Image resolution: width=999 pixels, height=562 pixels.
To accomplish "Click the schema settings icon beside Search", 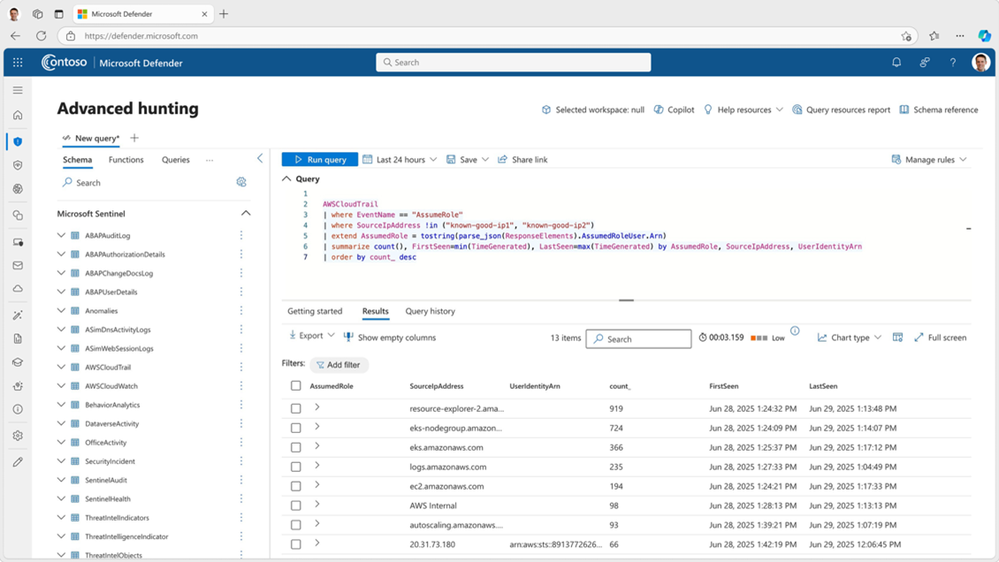I will [x=241, y=183].
